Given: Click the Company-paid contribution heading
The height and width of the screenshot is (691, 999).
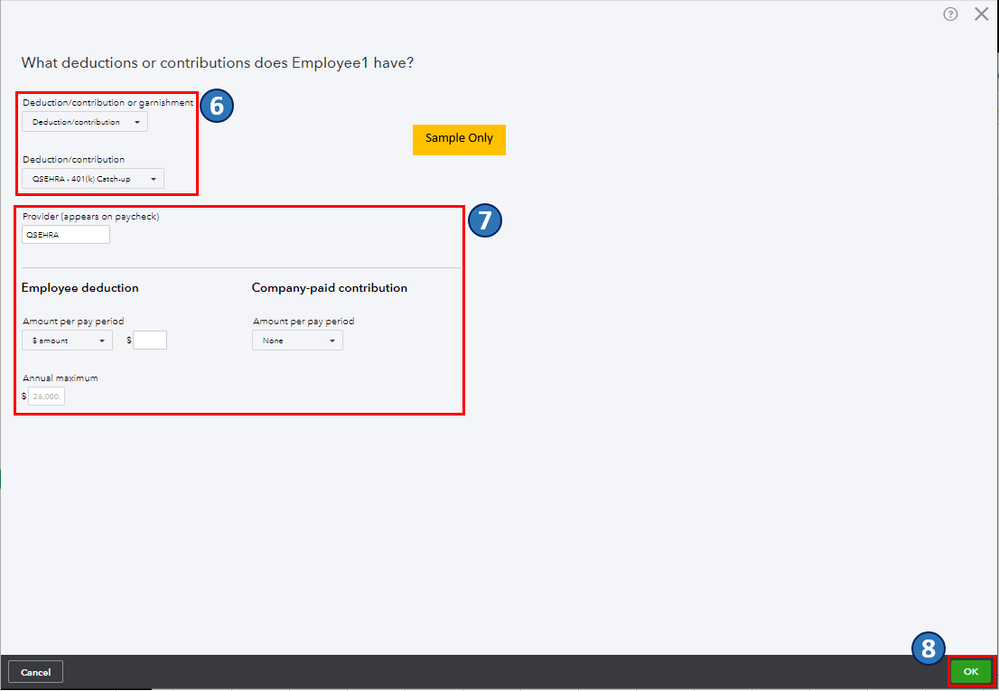Looking at the screenshot, I should tap(329, 288).
